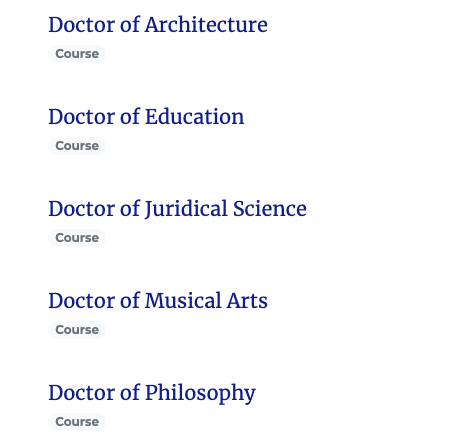The height and width of the screenshot is (446, 459).
Task: Click Course badge under Doctor of Education
Action: [x=77, y=146]
